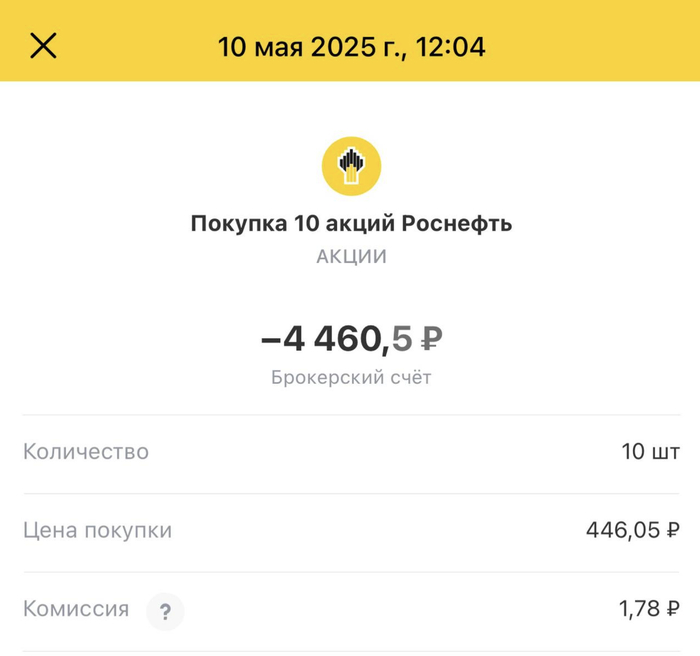The width and height of the screenshot is (700, 656).
Task: Tap the ruble symbol after 446,05
Action: tap(673, 530)
